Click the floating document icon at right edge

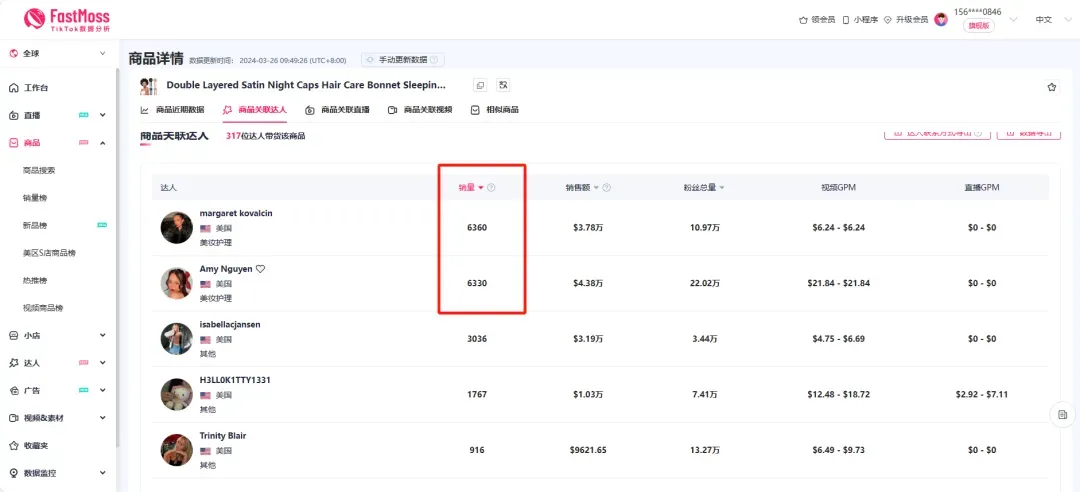(x=1062, y=414)
